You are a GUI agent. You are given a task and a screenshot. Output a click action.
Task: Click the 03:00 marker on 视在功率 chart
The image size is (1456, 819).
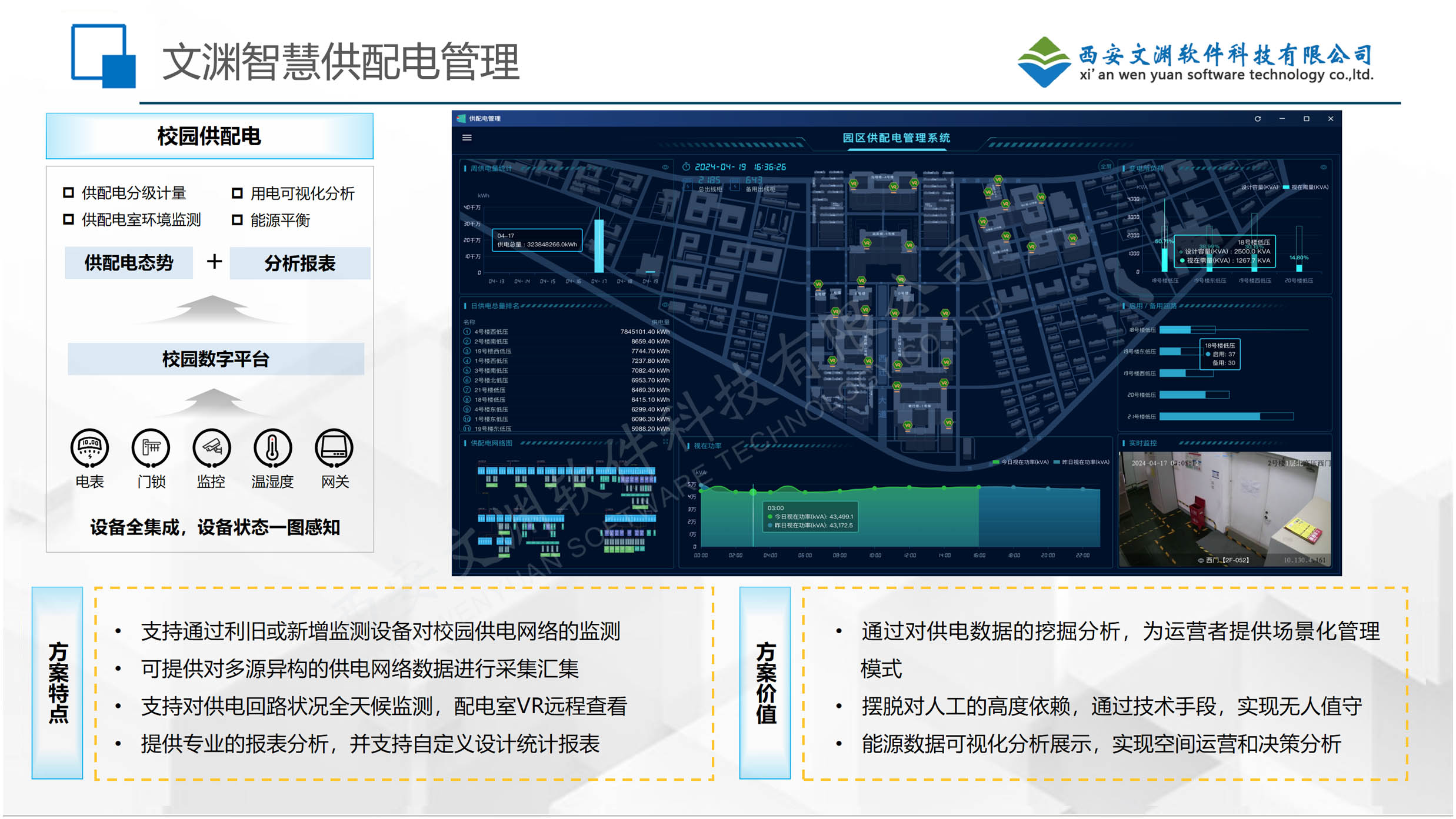coord(753,492)
